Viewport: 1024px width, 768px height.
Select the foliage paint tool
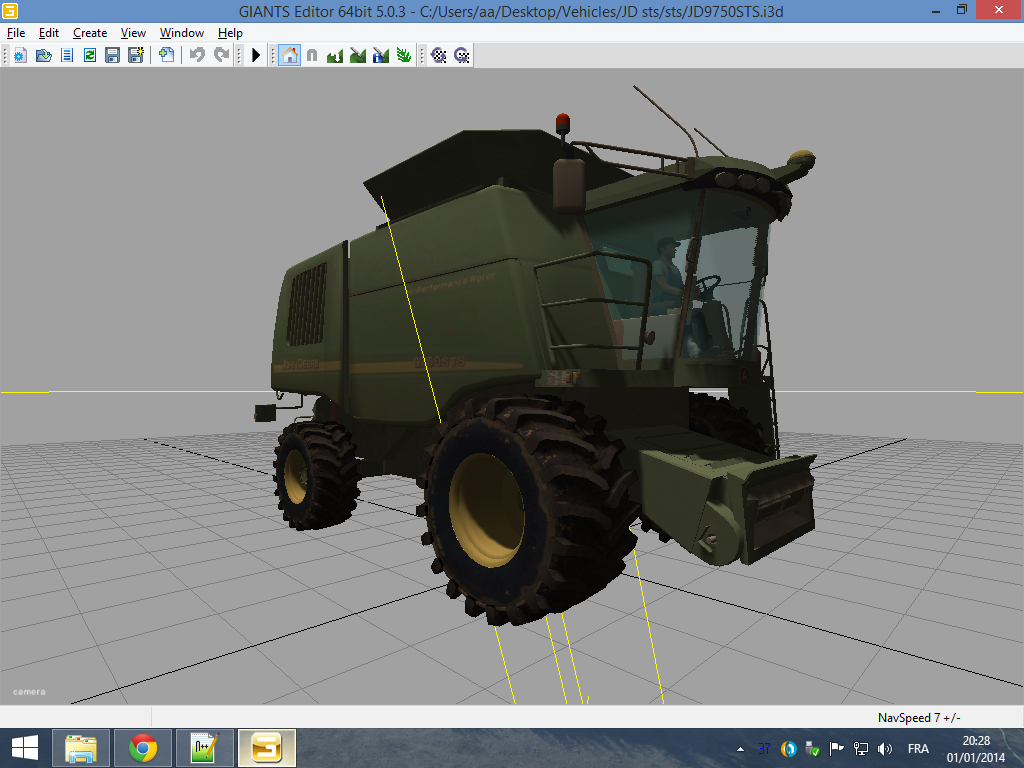(x=404, y=56)
